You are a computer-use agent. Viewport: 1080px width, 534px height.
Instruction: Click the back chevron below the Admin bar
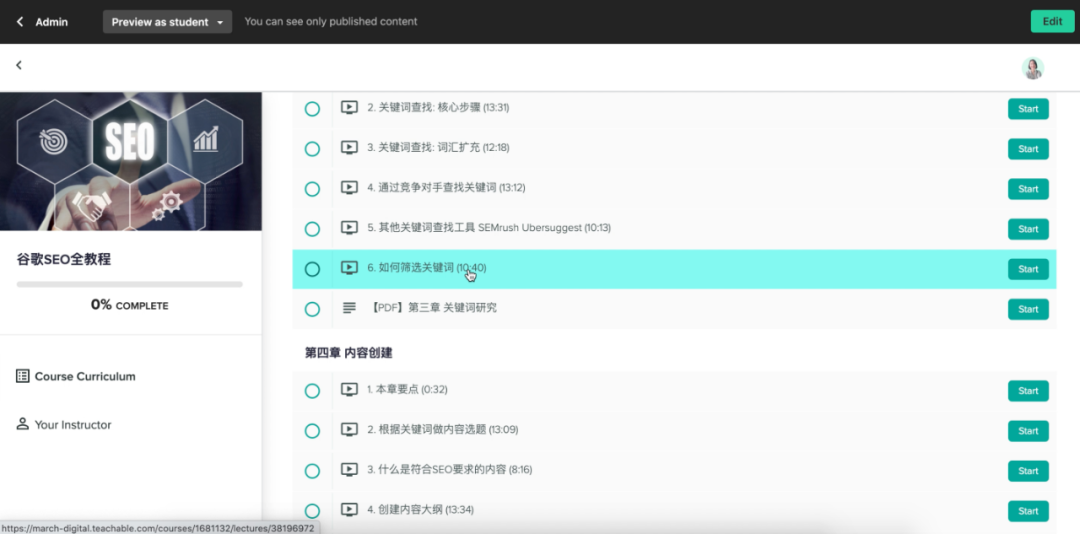click(19, 65)
